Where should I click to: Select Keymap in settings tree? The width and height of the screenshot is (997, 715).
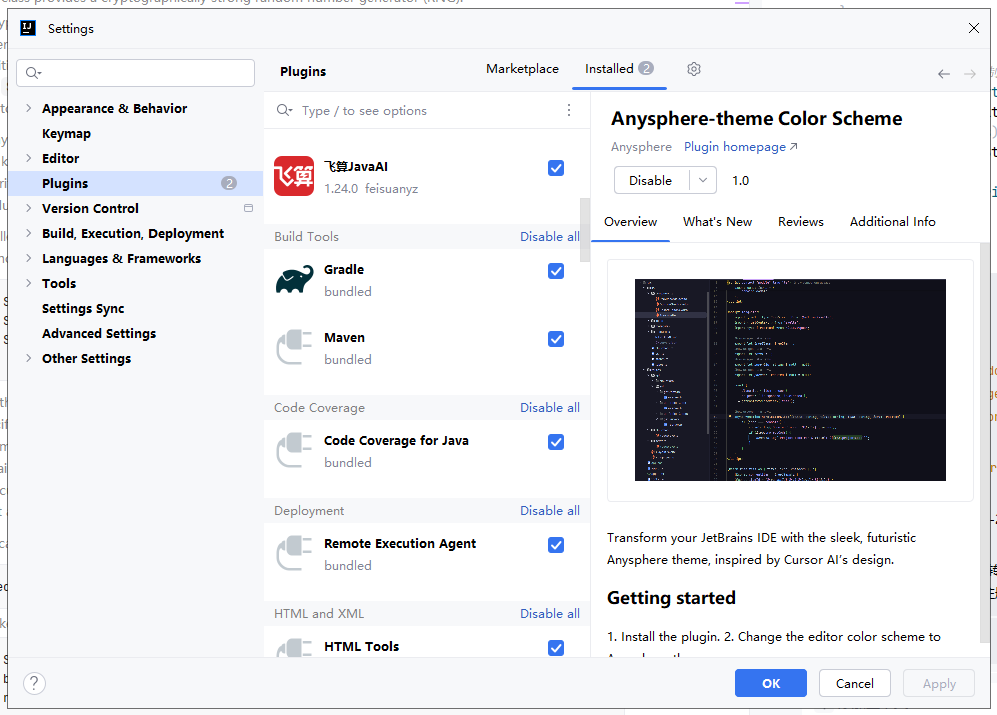click(x=66, y=134)
